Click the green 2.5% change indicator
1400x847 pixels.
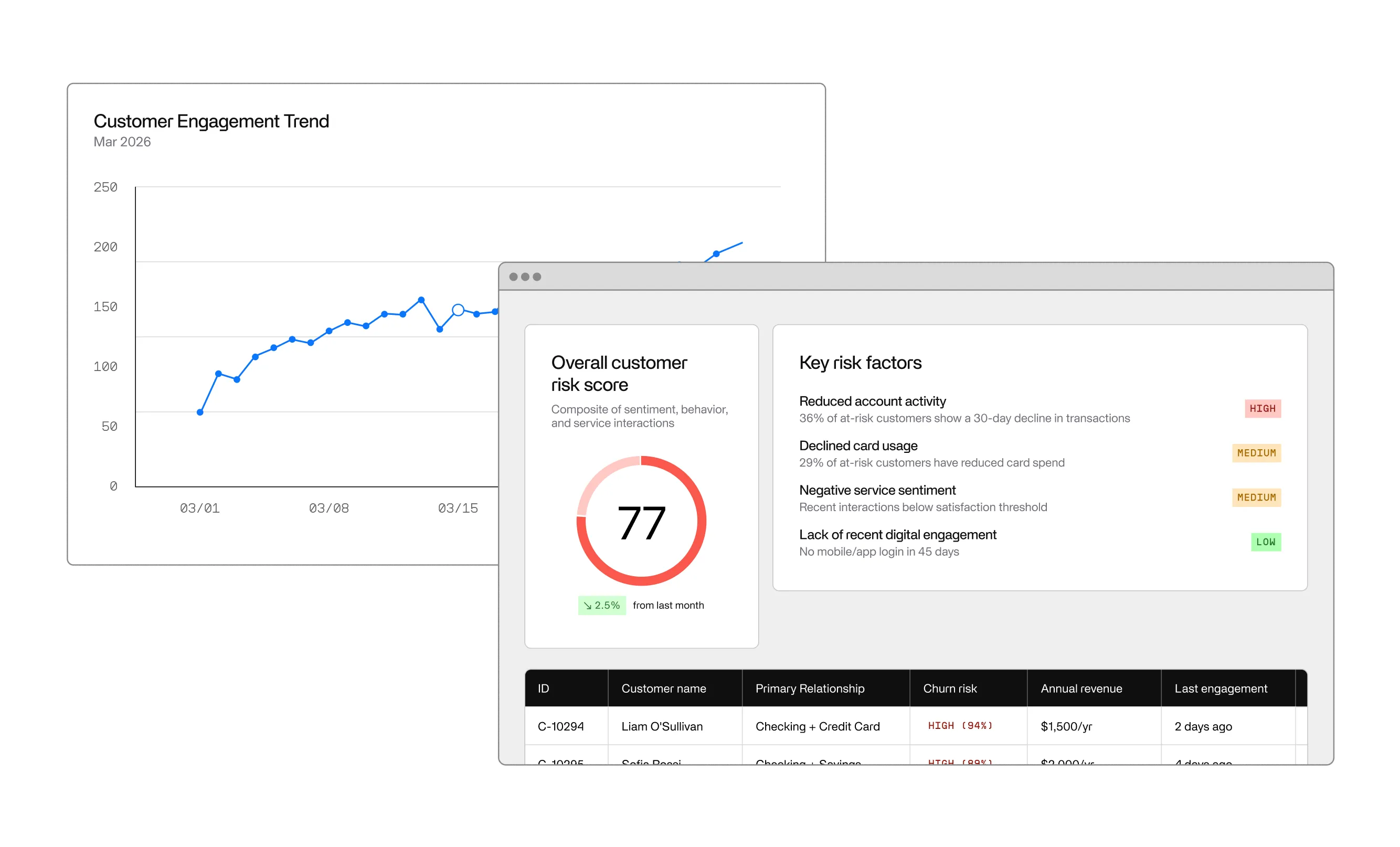coord(602,605)
